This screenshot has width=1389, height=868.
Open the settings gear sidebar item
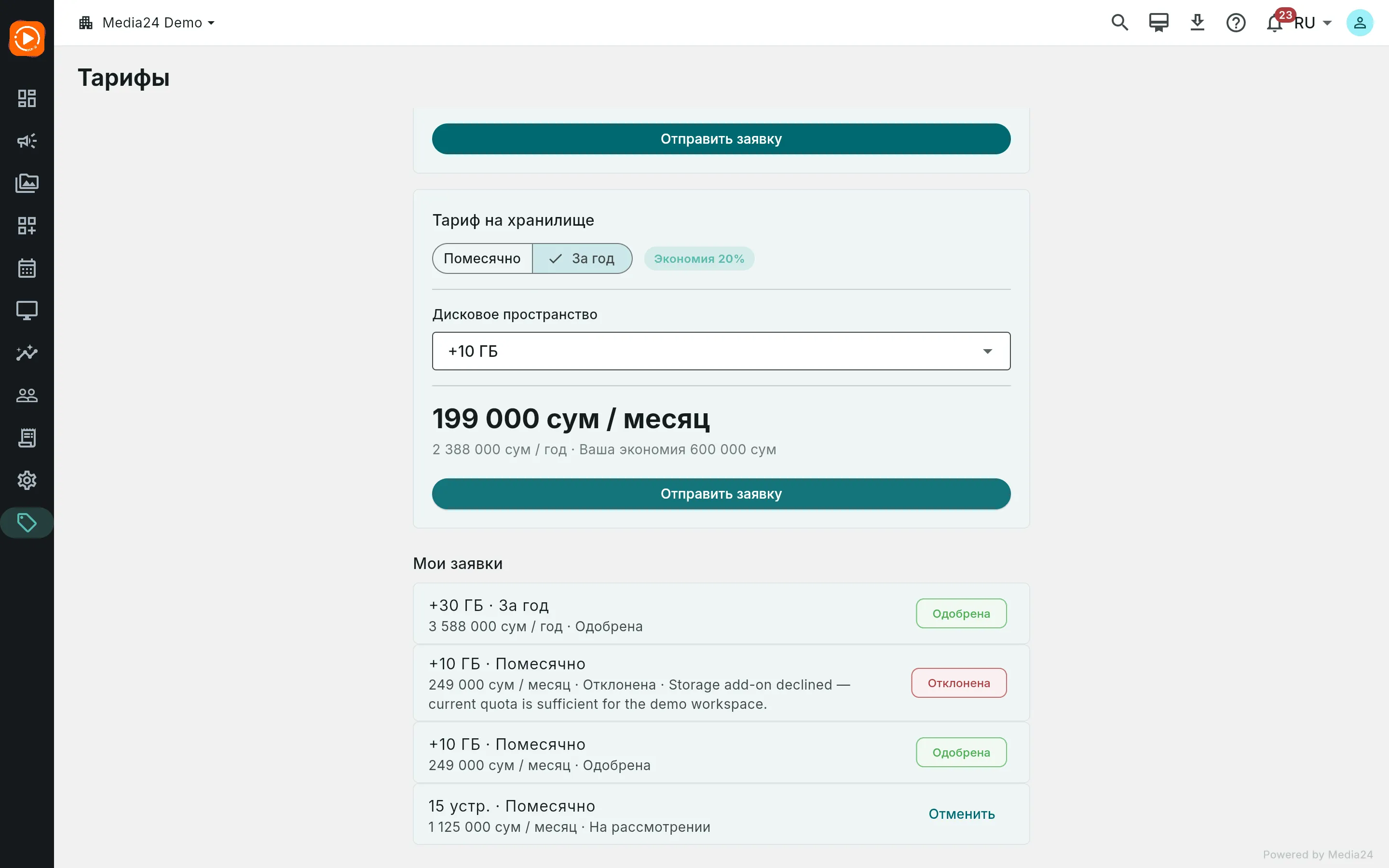pyautogui.click(x=27, y=480)
